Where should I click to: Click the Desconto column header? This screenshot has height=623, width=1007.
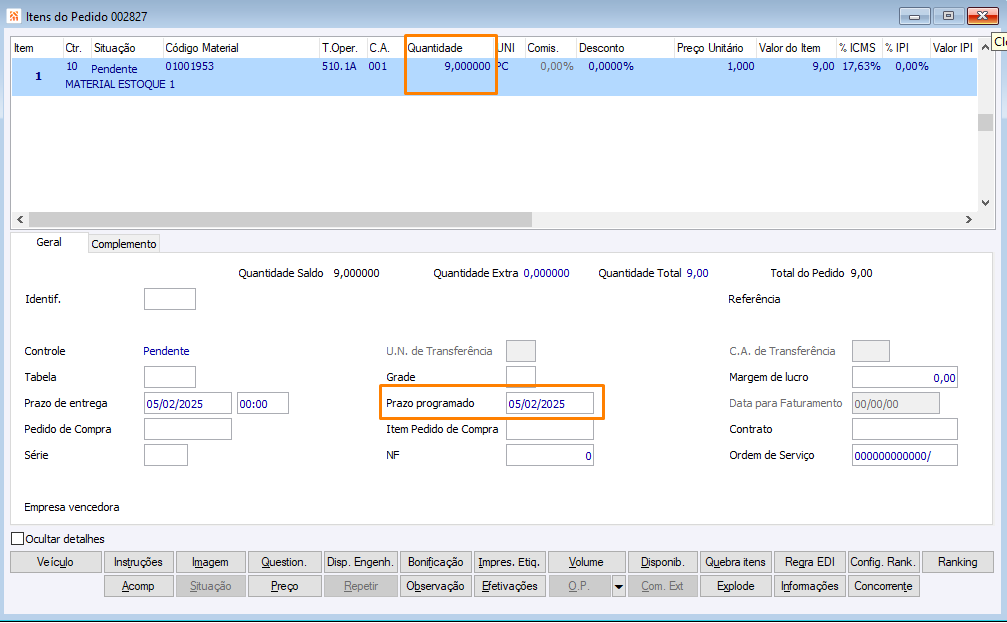625,48
